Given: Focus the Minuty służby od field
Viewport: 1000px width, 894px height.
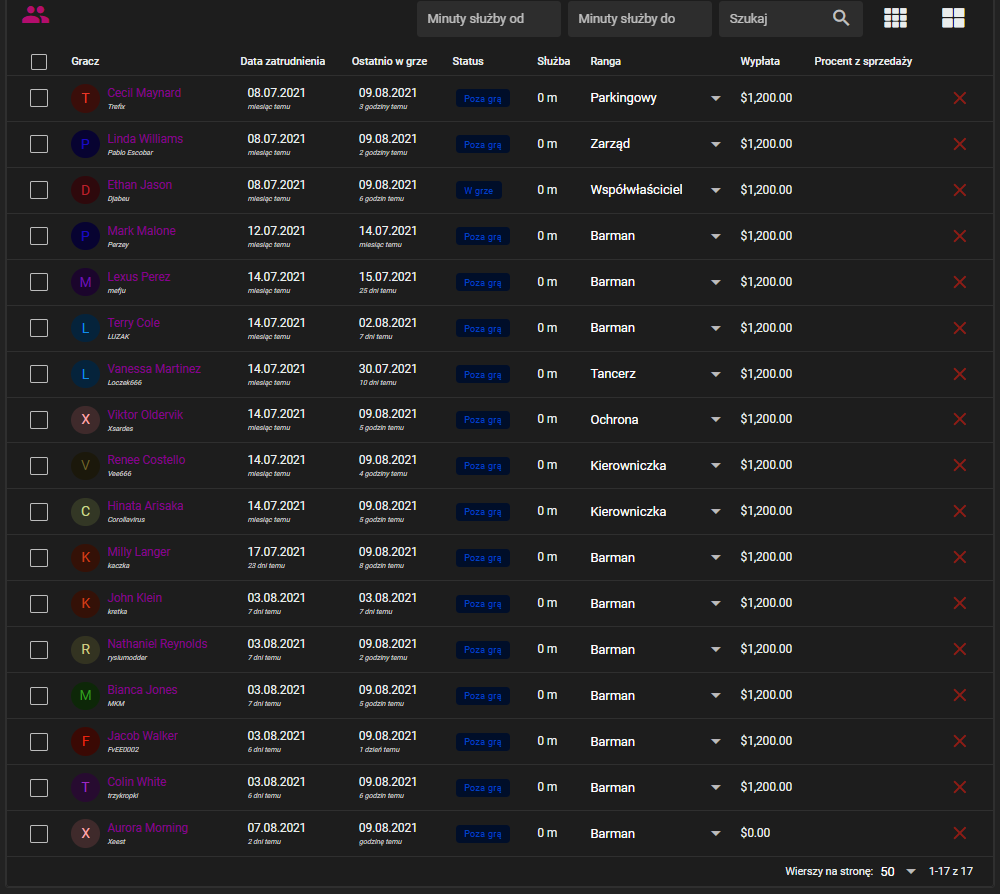Looking at the screenshot, I should 489,18.
